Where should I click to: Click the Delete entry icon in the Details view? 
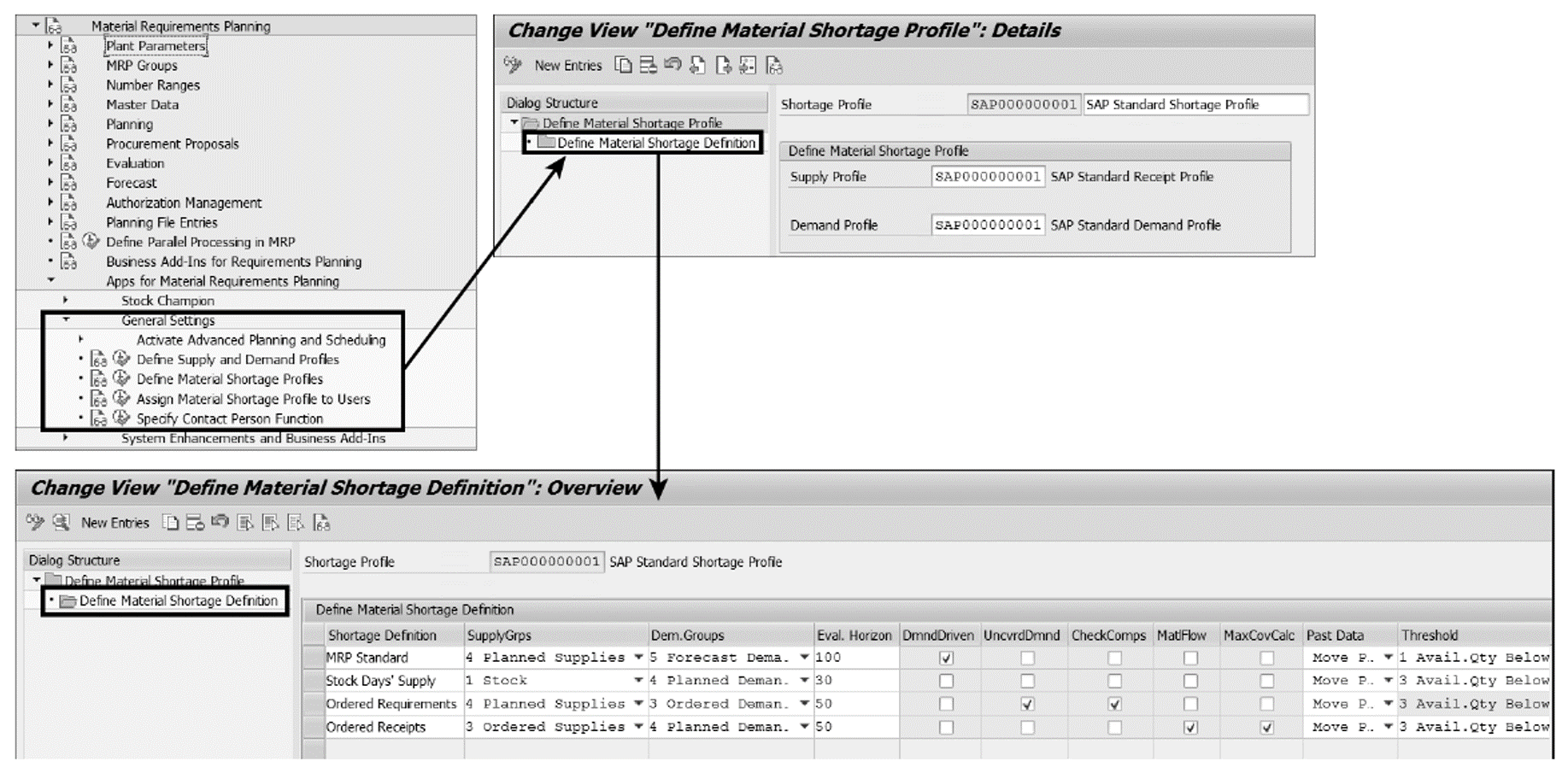point(648,65)
